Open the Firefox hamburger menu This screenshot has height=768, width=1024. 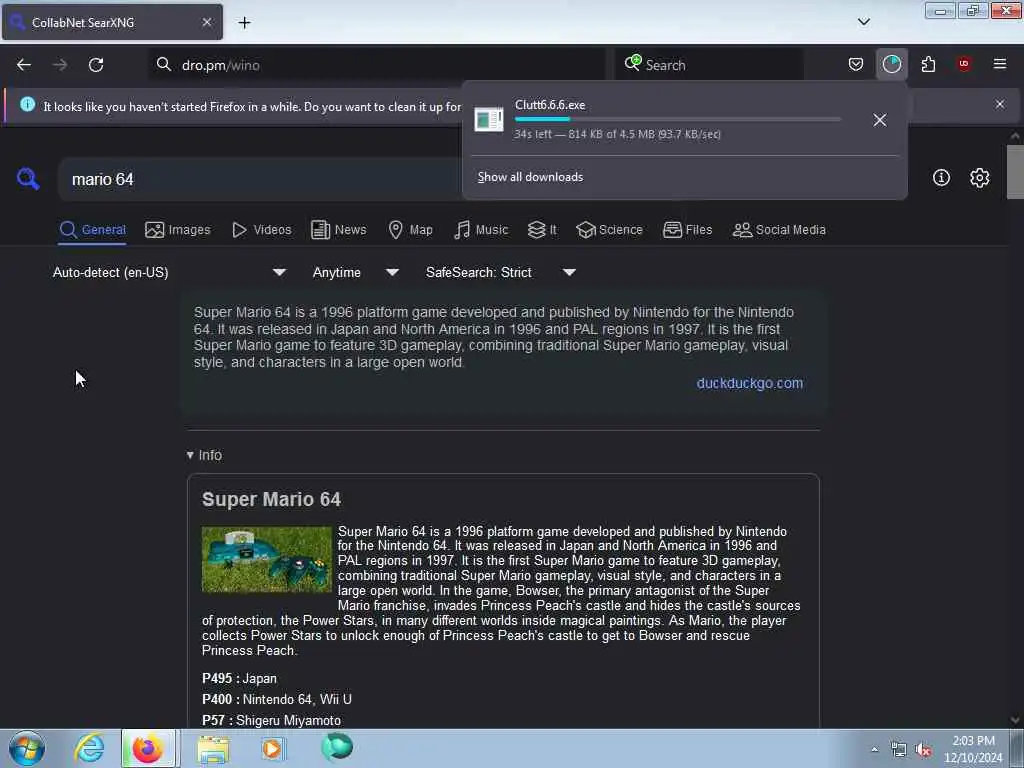click(x=1000, y=64)
